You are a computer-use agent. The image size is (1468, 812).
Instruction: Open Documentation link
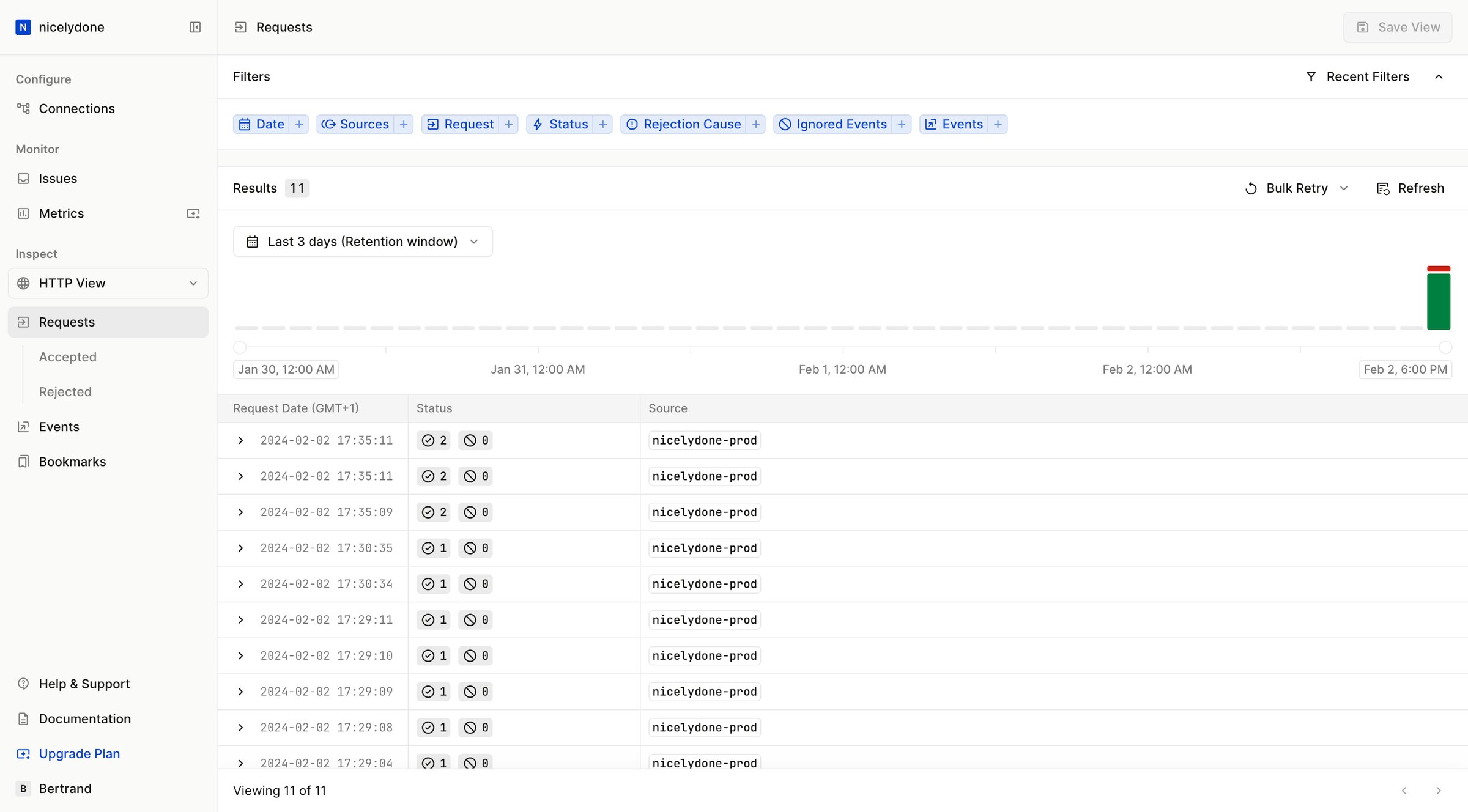tap(84, 718)
